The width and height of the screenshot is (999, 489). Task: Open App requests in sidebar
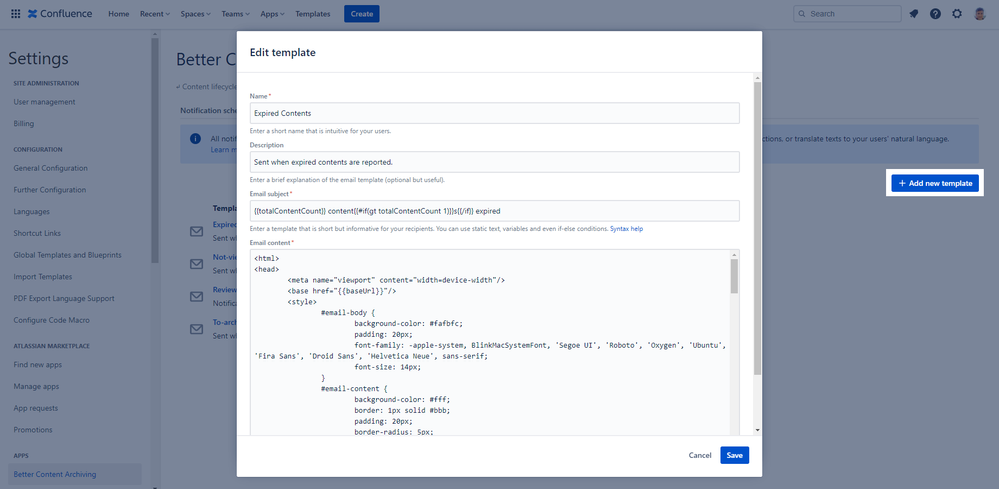click(x=36, y=408)
